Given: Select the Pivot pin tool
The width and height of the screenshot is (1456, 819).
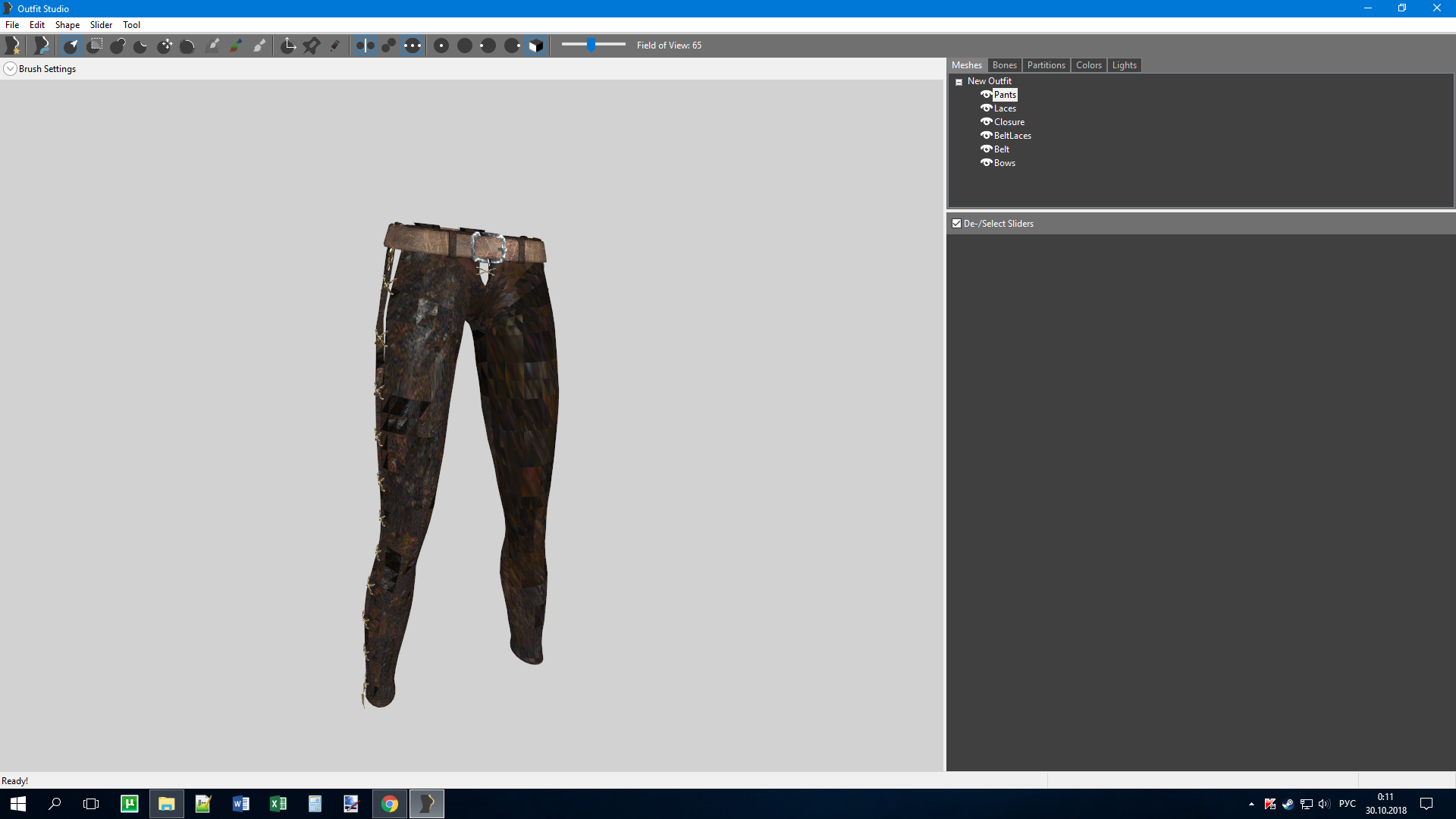Looking at the screenshot, I should (x=312, y=45).
